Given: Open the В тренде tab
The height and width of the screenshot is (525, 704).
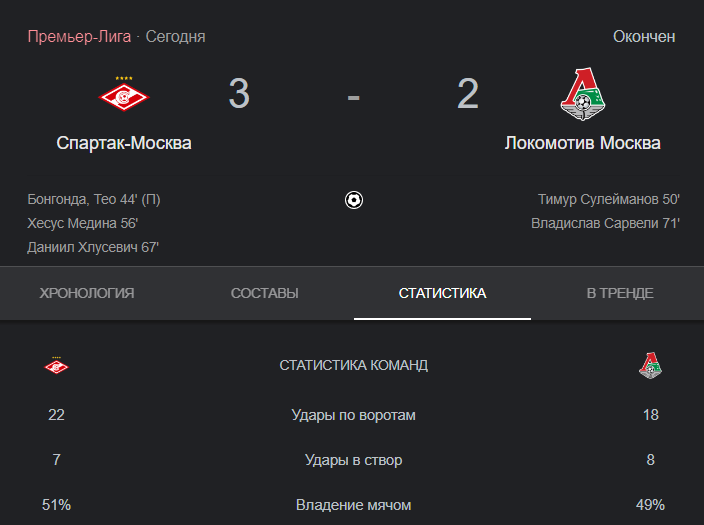Looking at the screenshot, I should coord(620,293).
